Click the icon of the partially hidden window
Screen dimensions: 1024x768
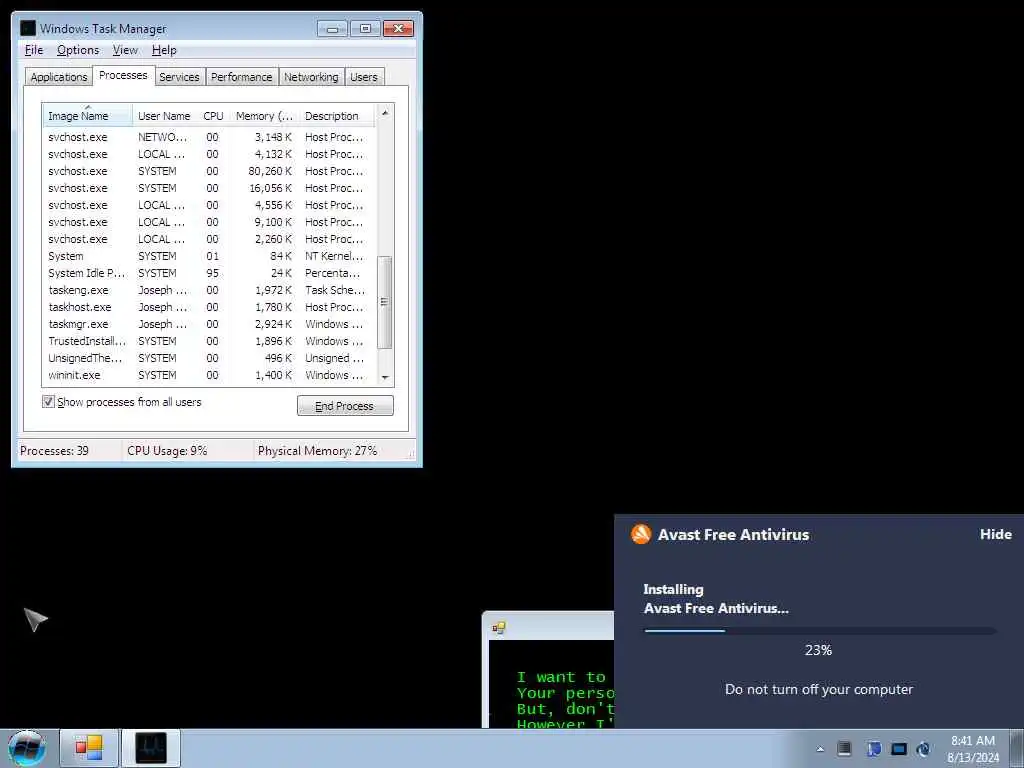coord(499,628)
